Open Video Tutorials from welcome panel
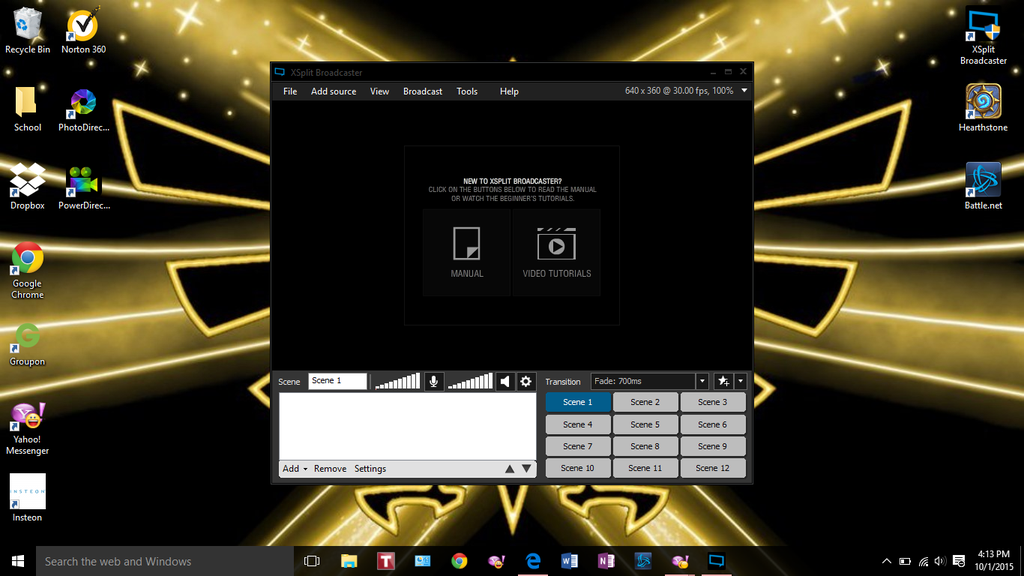1024x576 pixels. click(556, 252)
